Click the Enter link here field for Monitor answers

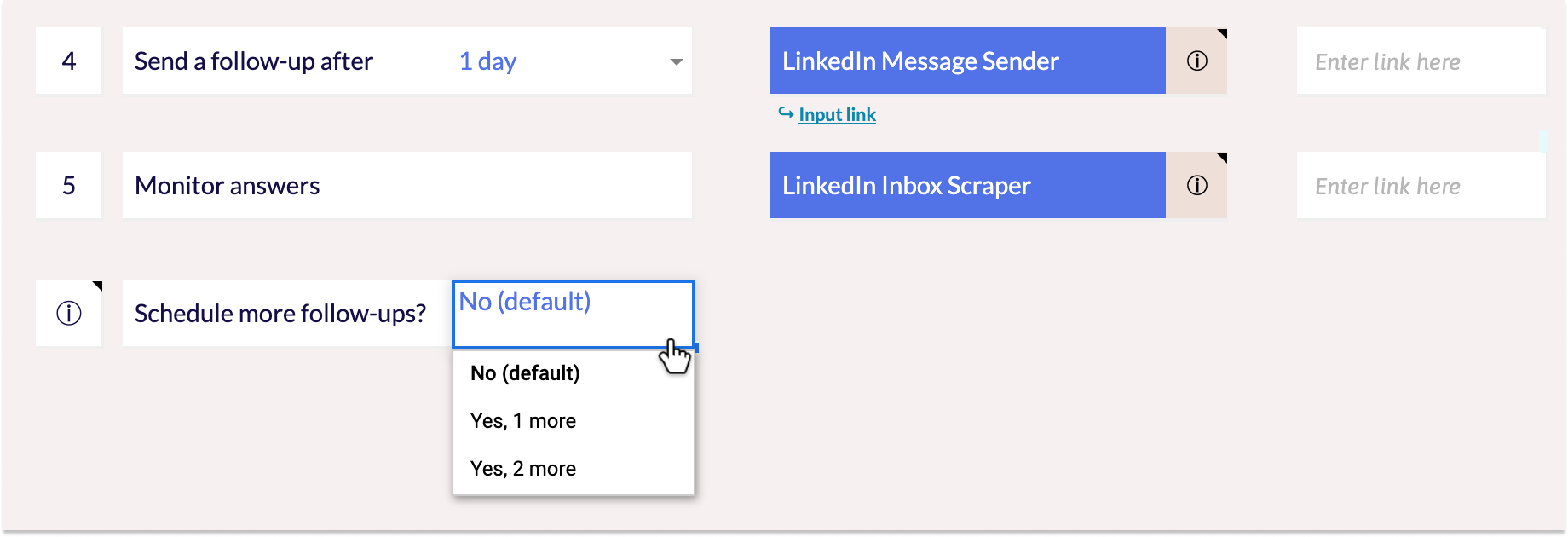click(x=1420, y=185)
